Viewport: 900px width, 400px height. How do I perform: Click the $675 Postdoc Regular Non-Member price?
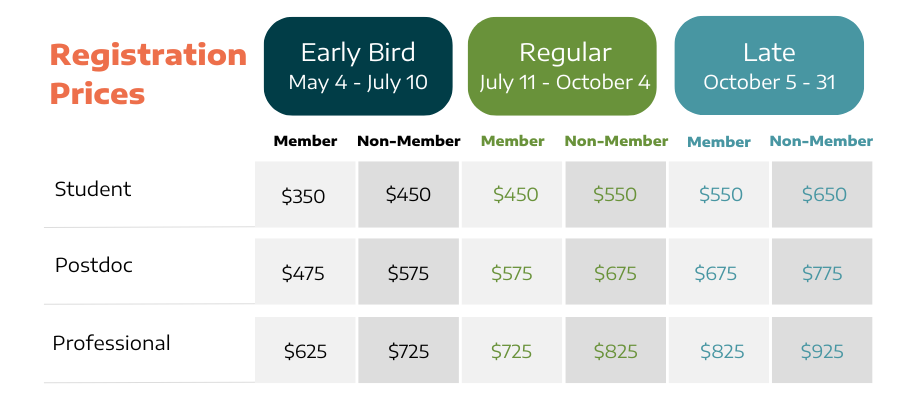616,273
